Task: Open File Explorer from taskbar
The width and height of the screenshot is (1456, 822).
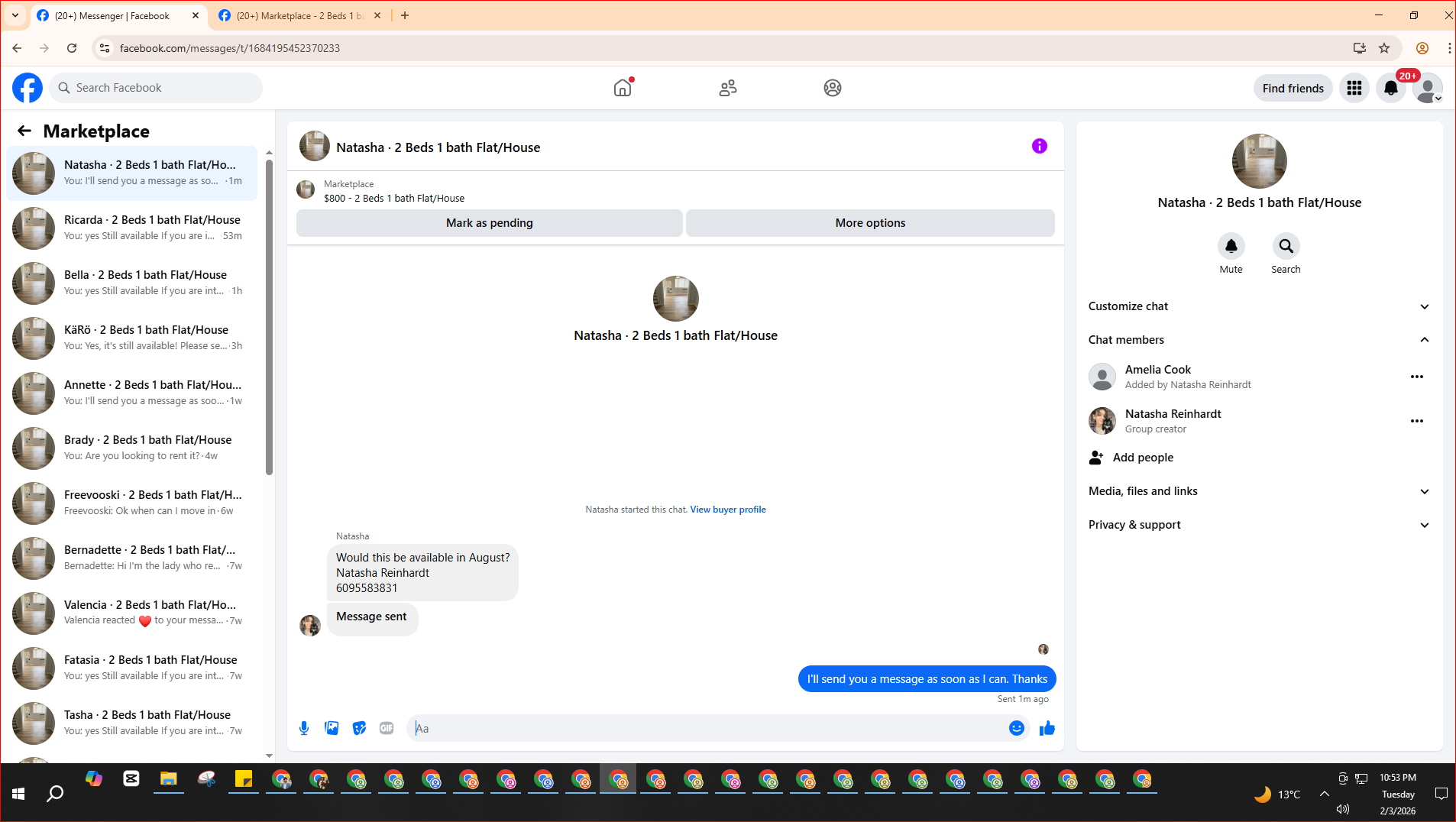Action: pos(168,779)
